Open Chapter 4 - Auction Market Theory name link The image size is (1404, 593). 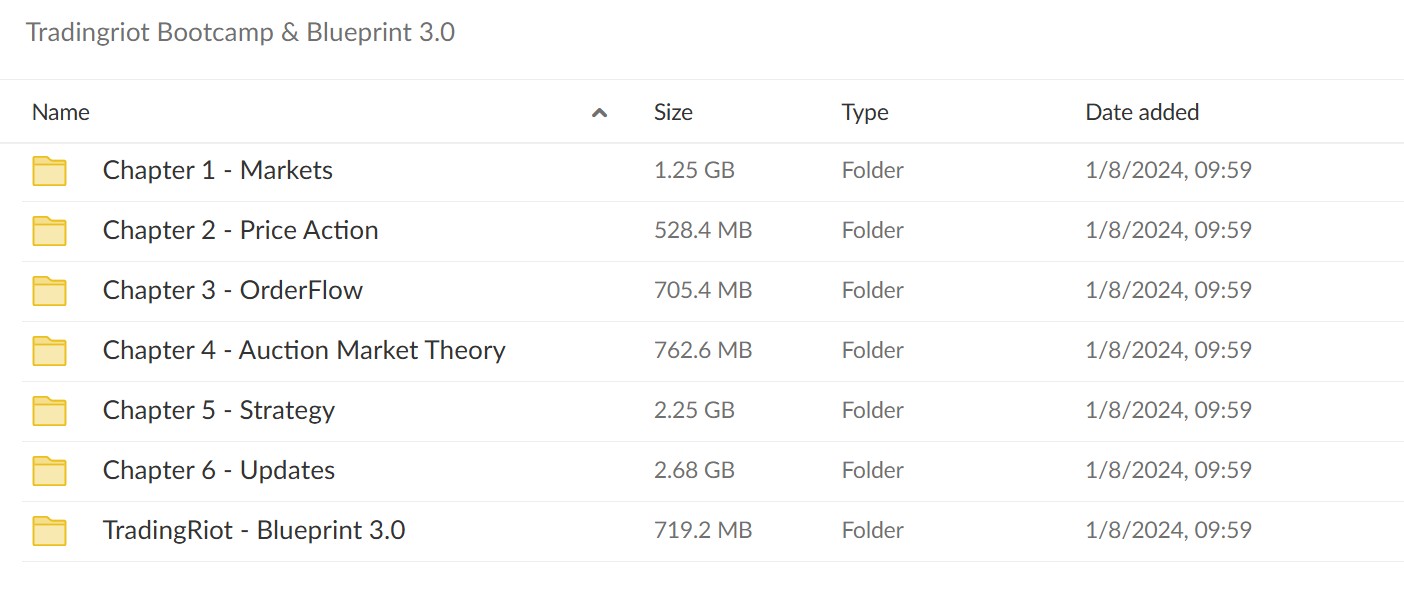pos(304,350)
